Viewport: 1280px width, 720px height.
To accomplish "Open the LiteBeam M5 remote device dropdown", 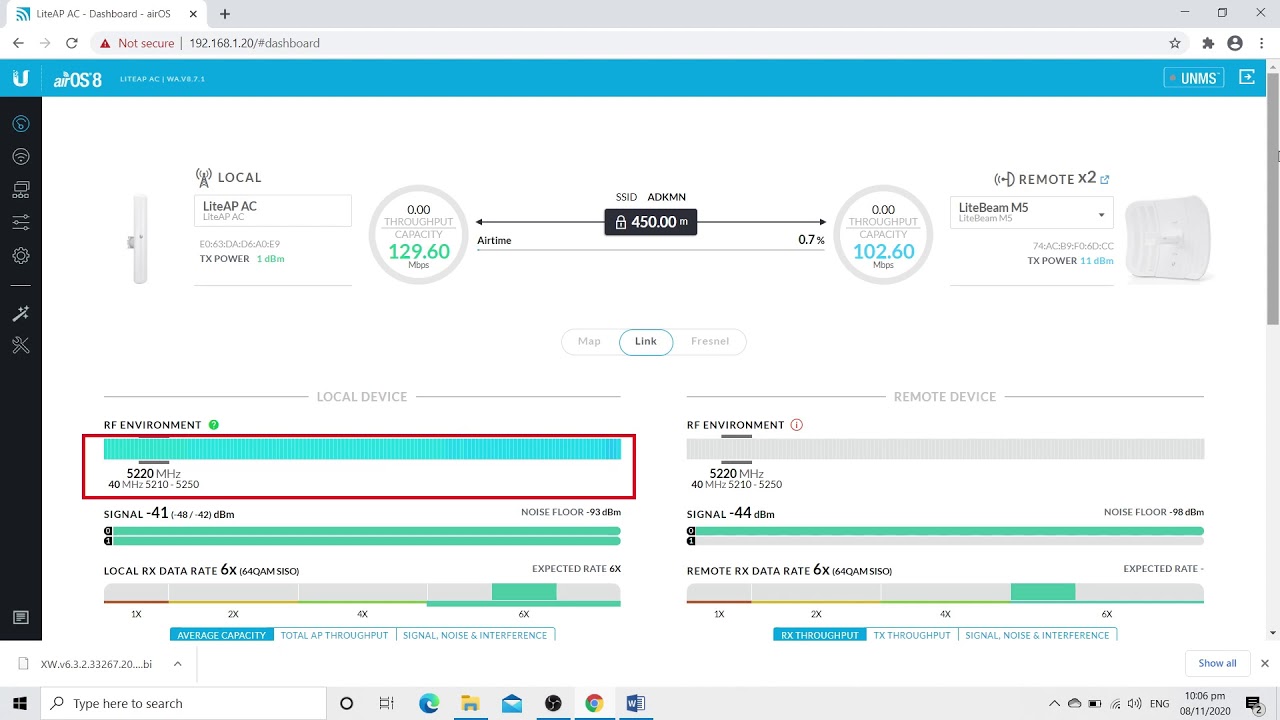I will 1031,212.
